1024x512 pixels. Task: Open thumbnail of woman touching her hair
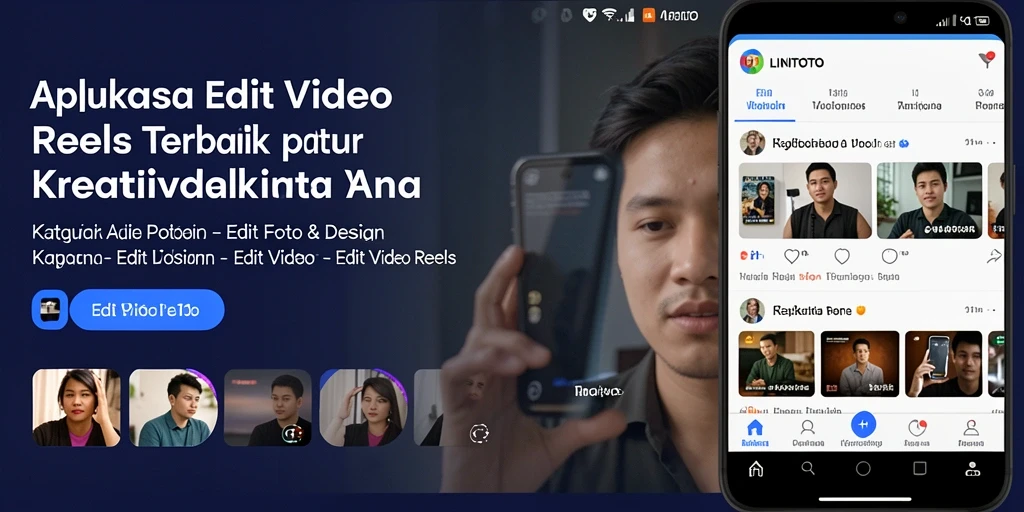[363, 408]
